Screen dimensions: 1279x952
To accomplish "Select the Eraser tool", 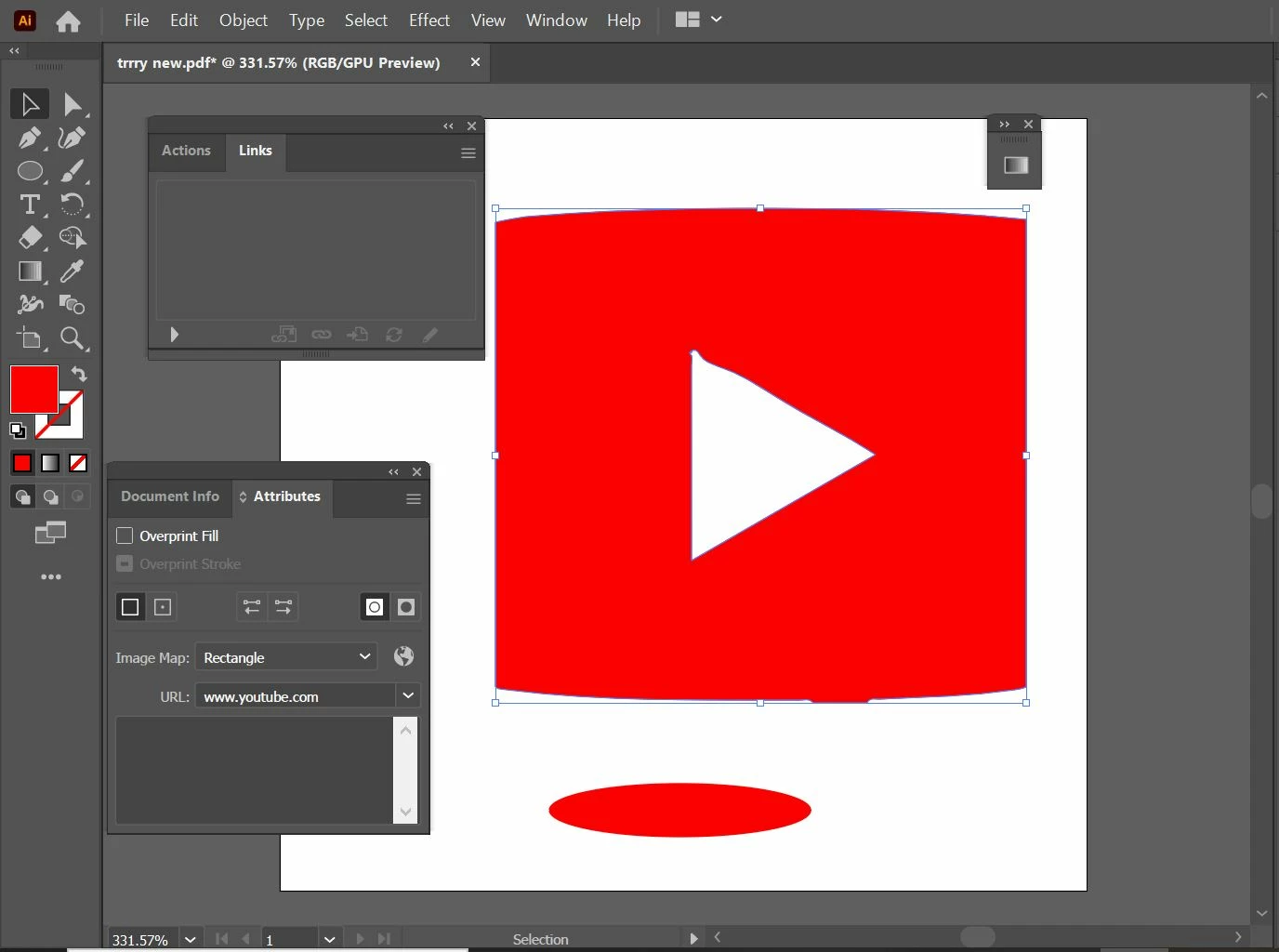I will (30, 238).
